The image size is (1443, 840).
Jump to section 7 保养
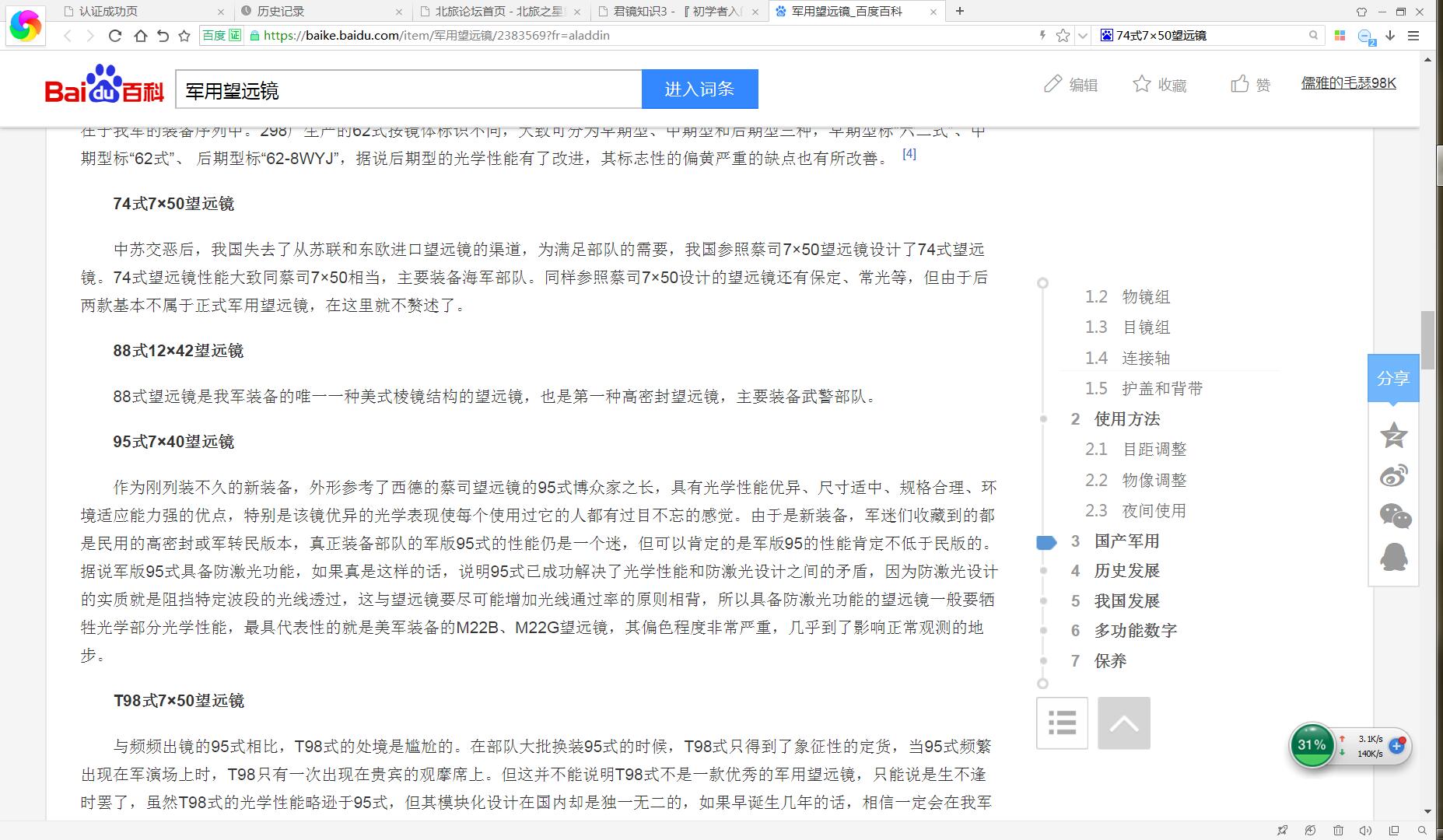point(1098,661)
